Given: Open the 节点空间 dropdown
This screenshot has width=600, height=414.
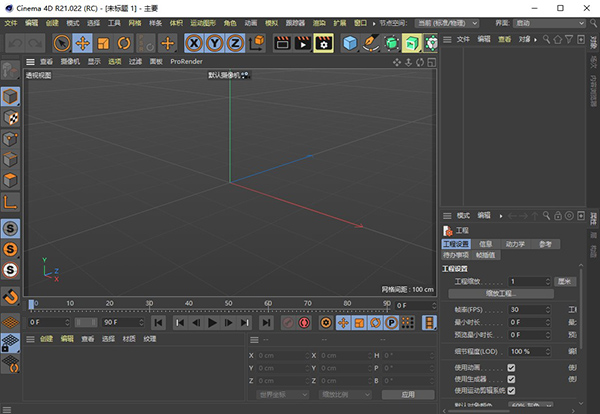Looking at the screenshot, I should click(x=447, y=23).
